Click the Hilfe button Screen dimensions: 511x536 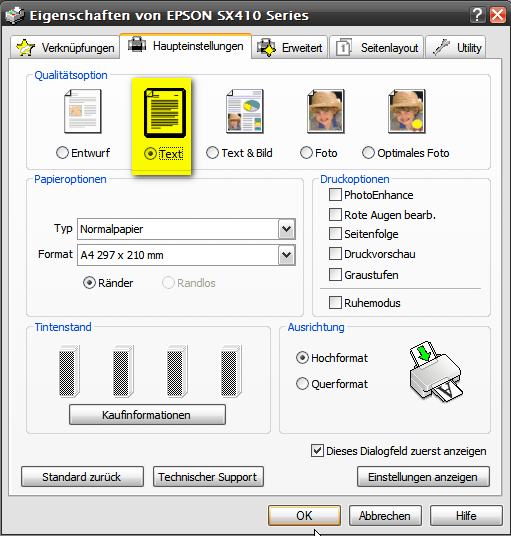pos(466,515)
